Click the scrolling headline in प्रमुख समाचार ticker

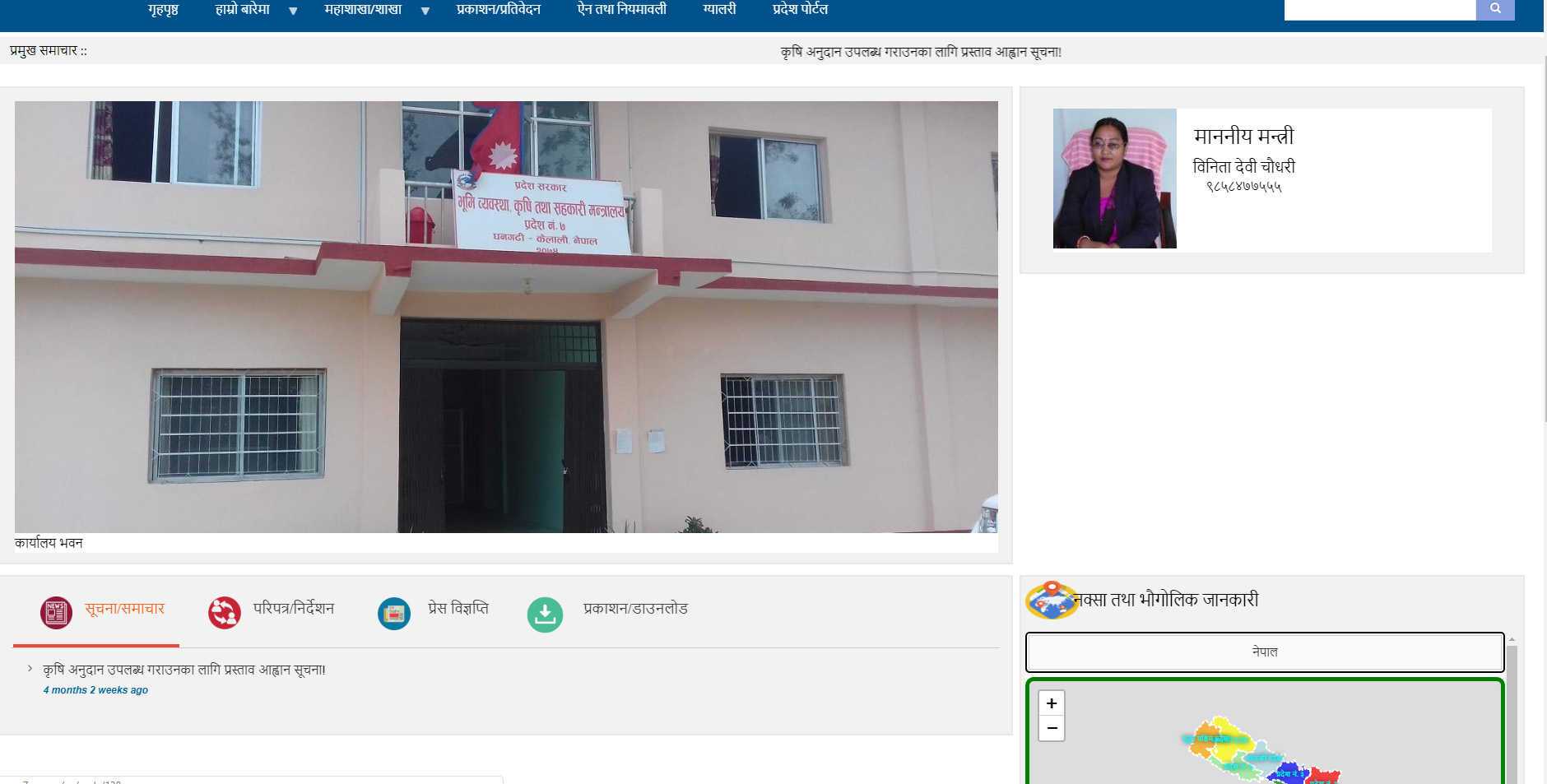921,52
